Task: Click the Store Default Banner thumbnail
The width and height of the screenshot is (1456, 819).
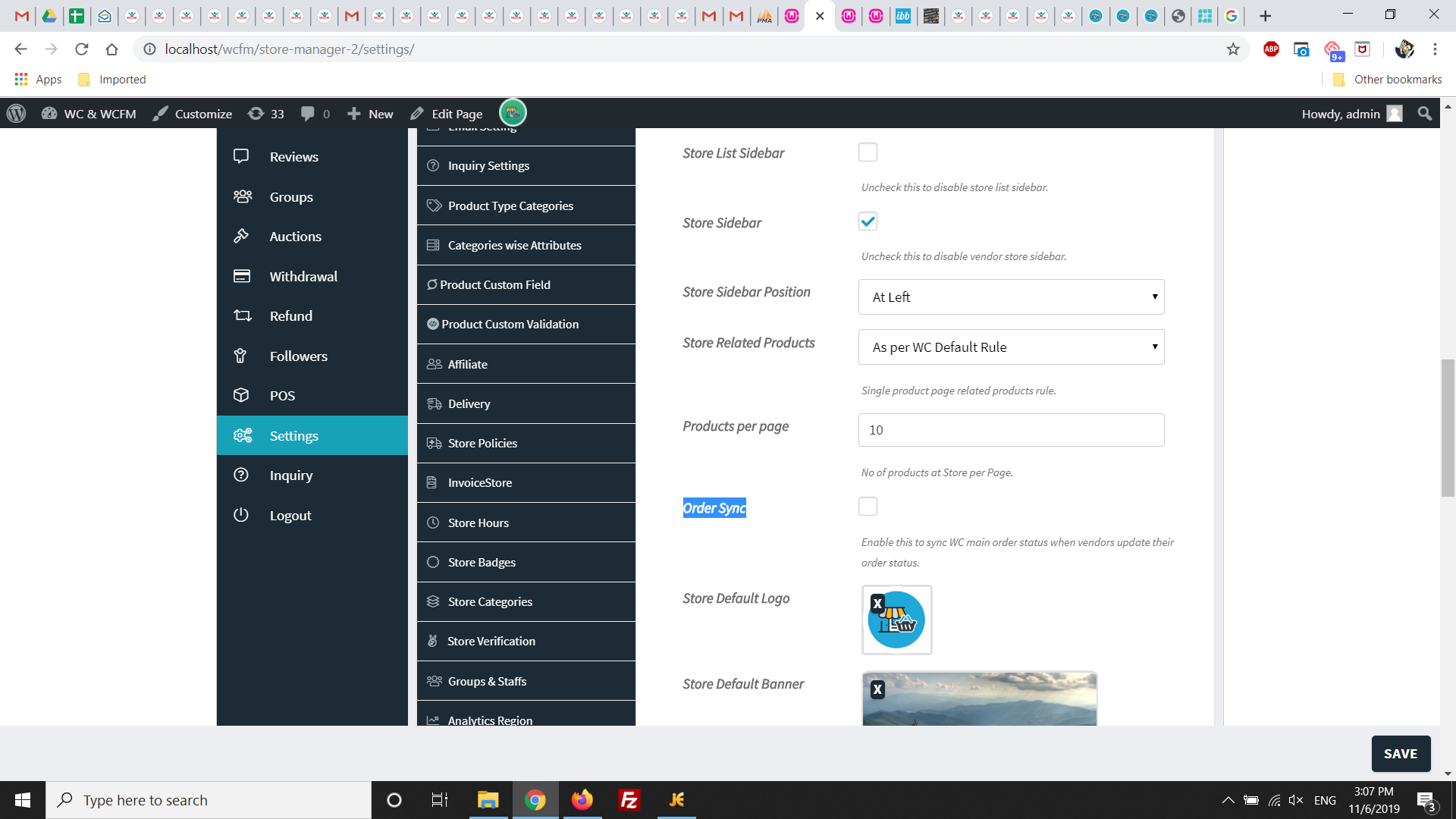Action: [x=979, y=698]
